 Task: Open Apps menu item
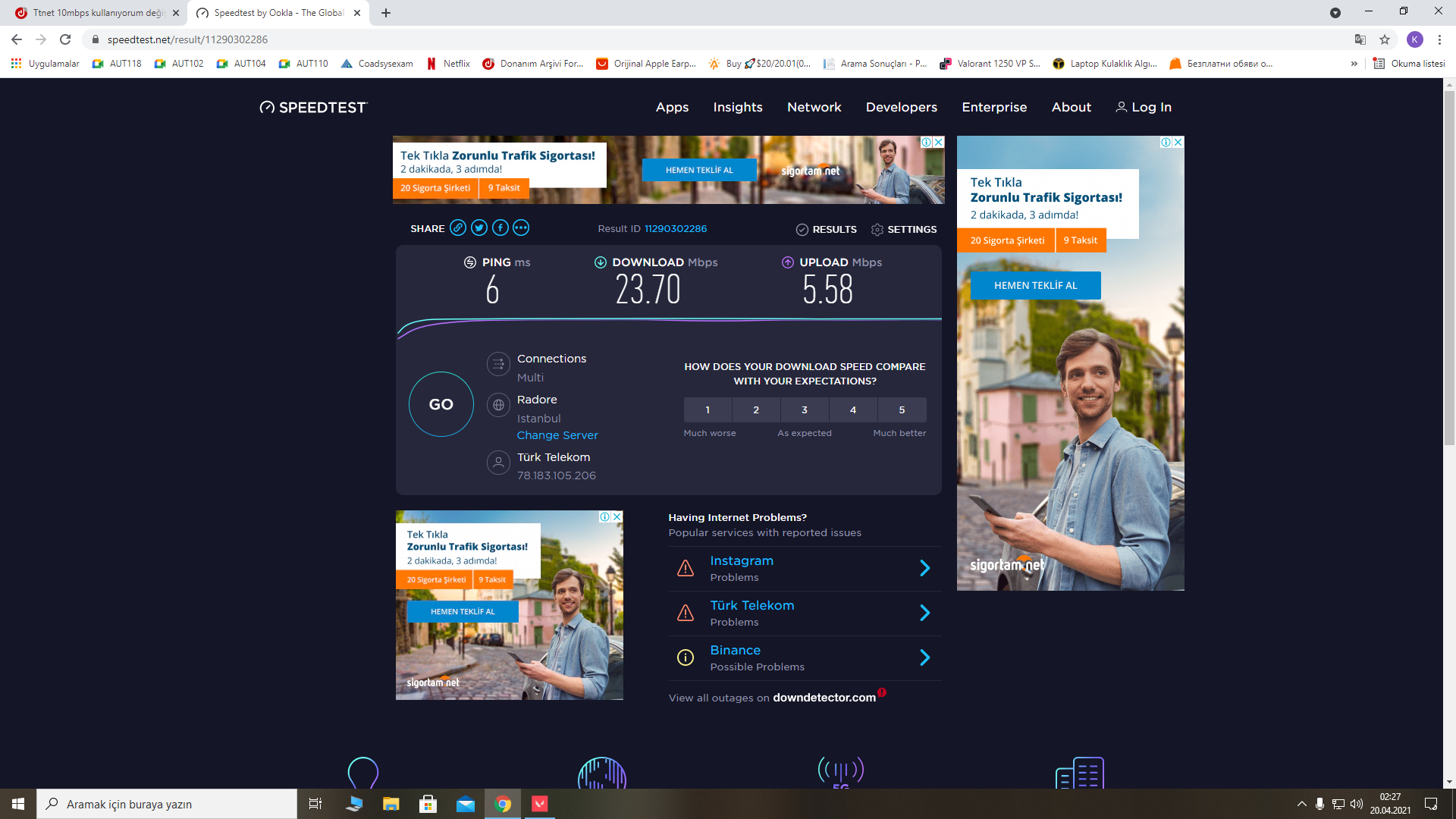pyautogui.click(x=672, y=107)
